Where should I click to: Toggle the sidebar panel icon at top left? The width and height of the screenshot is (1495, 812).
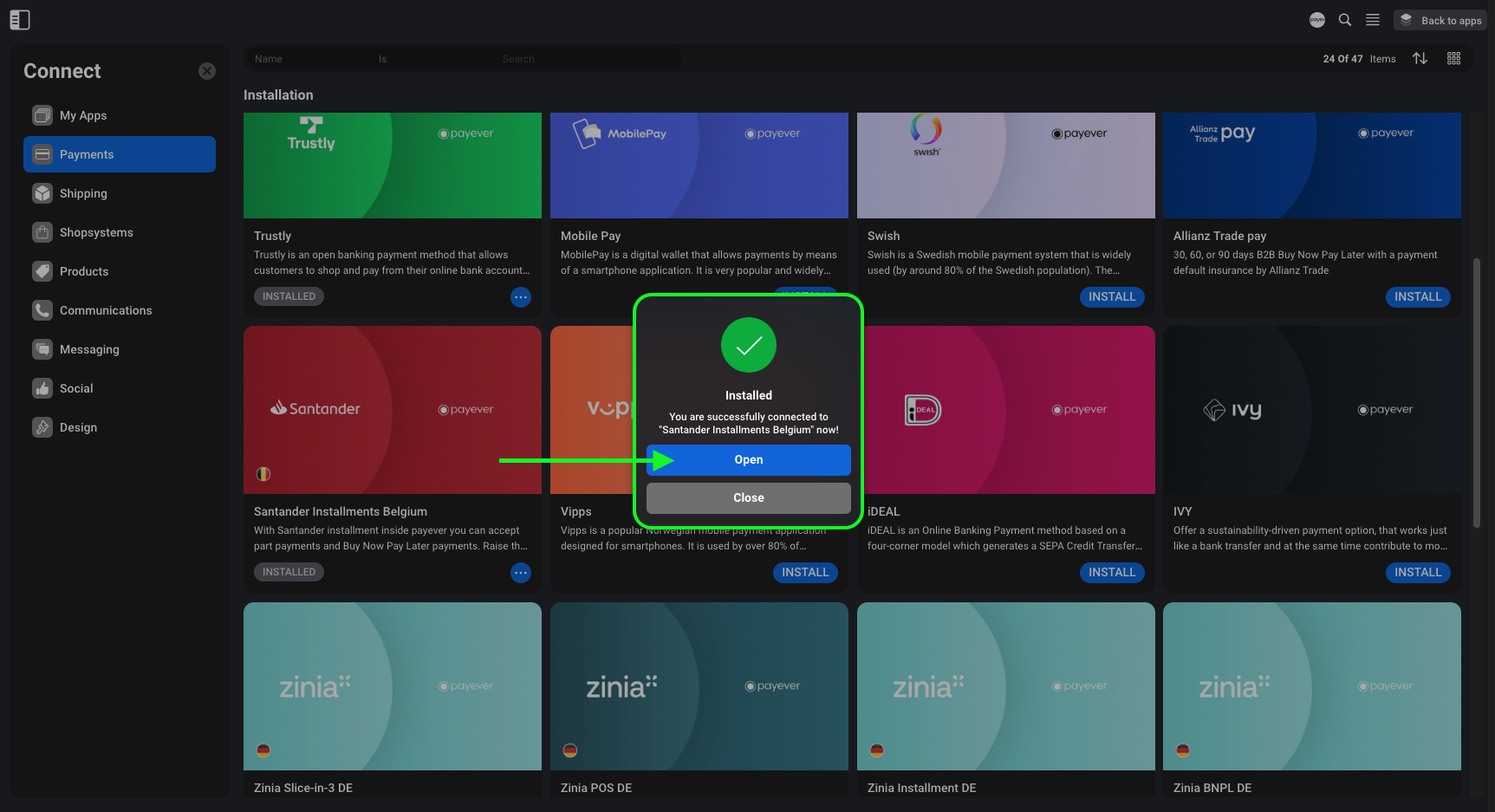pyautogui.click(x=20, y=20)
